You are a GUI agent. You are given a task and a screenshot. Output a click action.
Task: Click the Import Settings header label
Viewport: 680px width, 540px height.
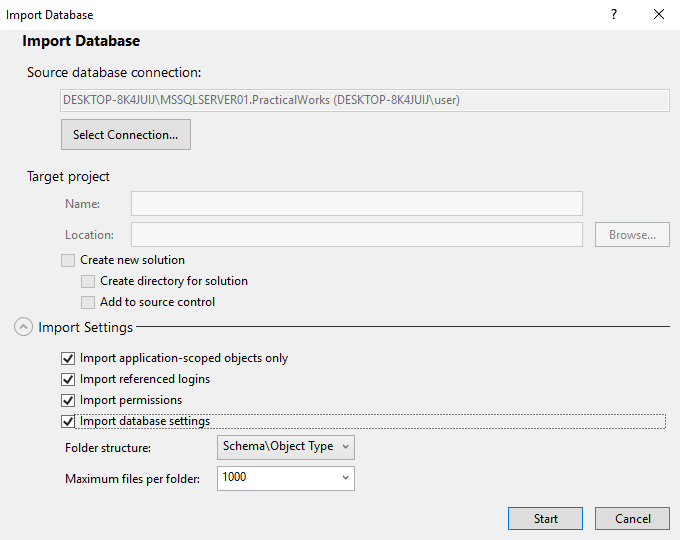[x=85, y=327]
